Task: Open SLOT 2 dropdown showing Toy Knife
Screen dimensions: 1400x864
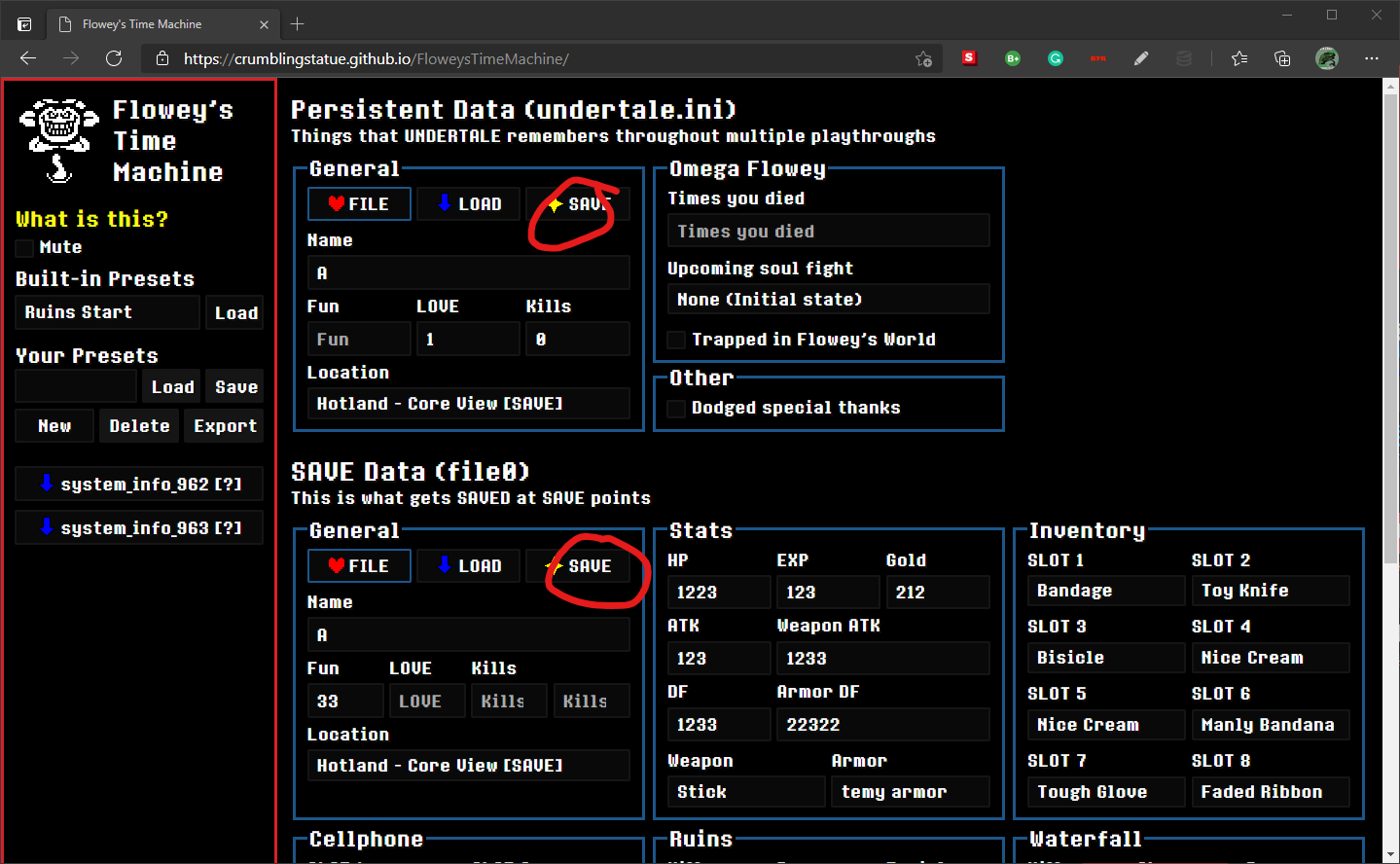Action: pyautogui.click(x=1271, y=591)
